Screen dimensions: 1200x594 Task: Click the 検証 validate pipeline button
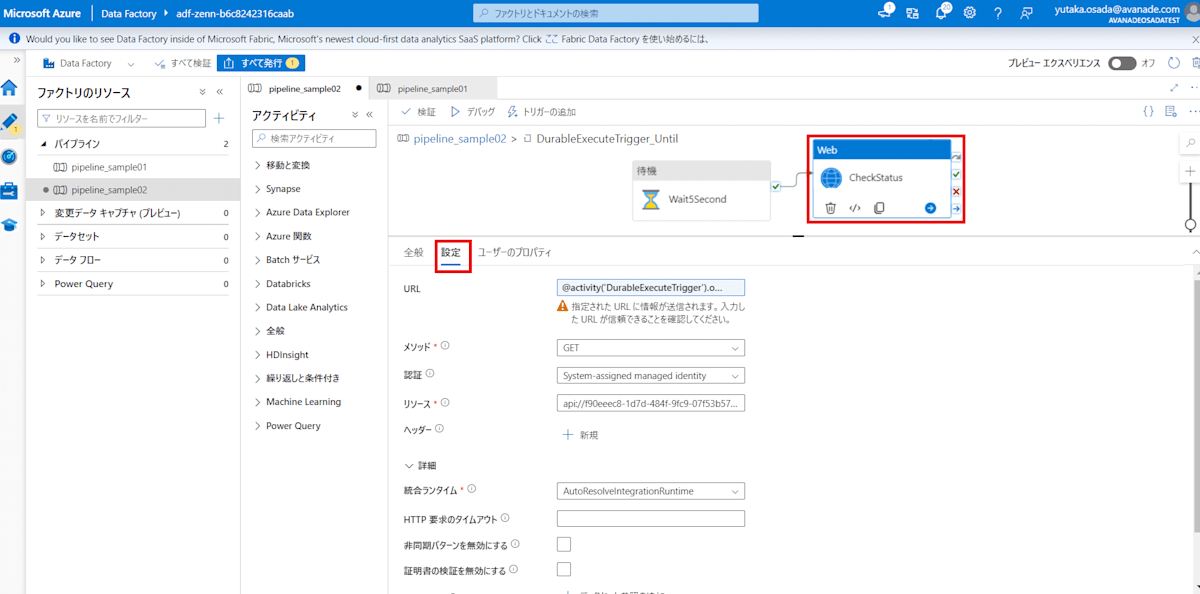click(419, 112)
